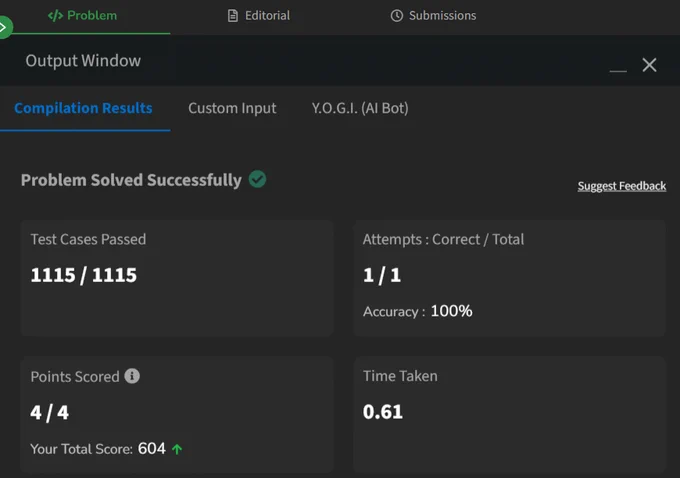Open the Submissions tab

coord(433,16)
